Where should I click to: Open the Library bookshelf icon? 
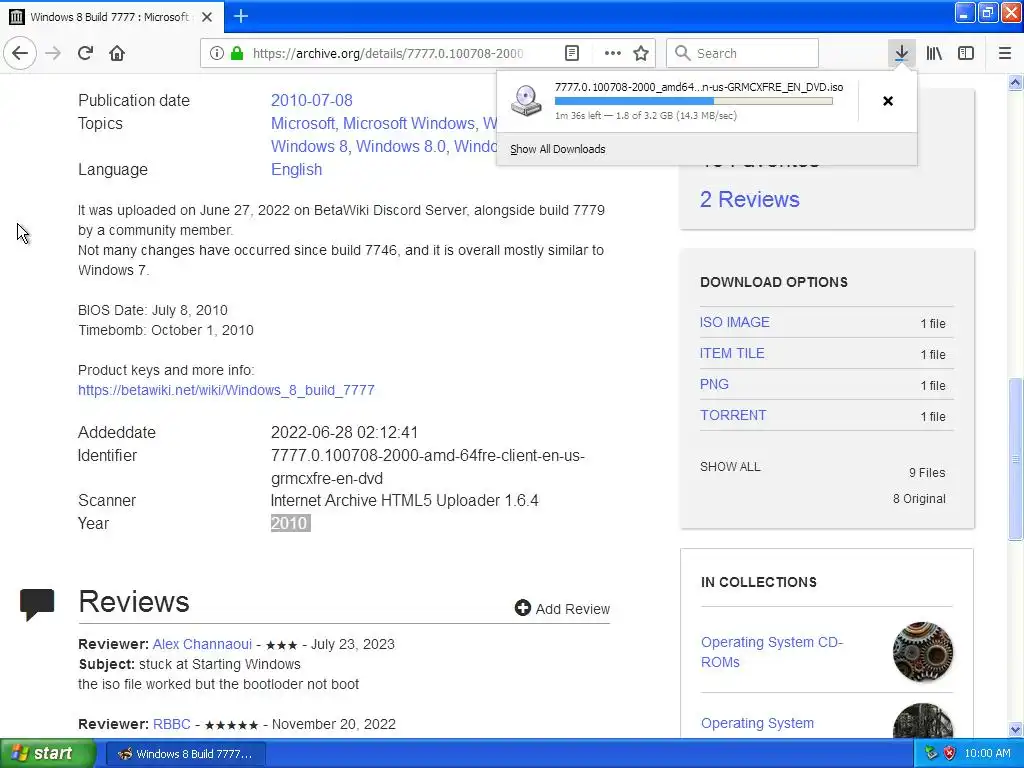click(934, 53)
